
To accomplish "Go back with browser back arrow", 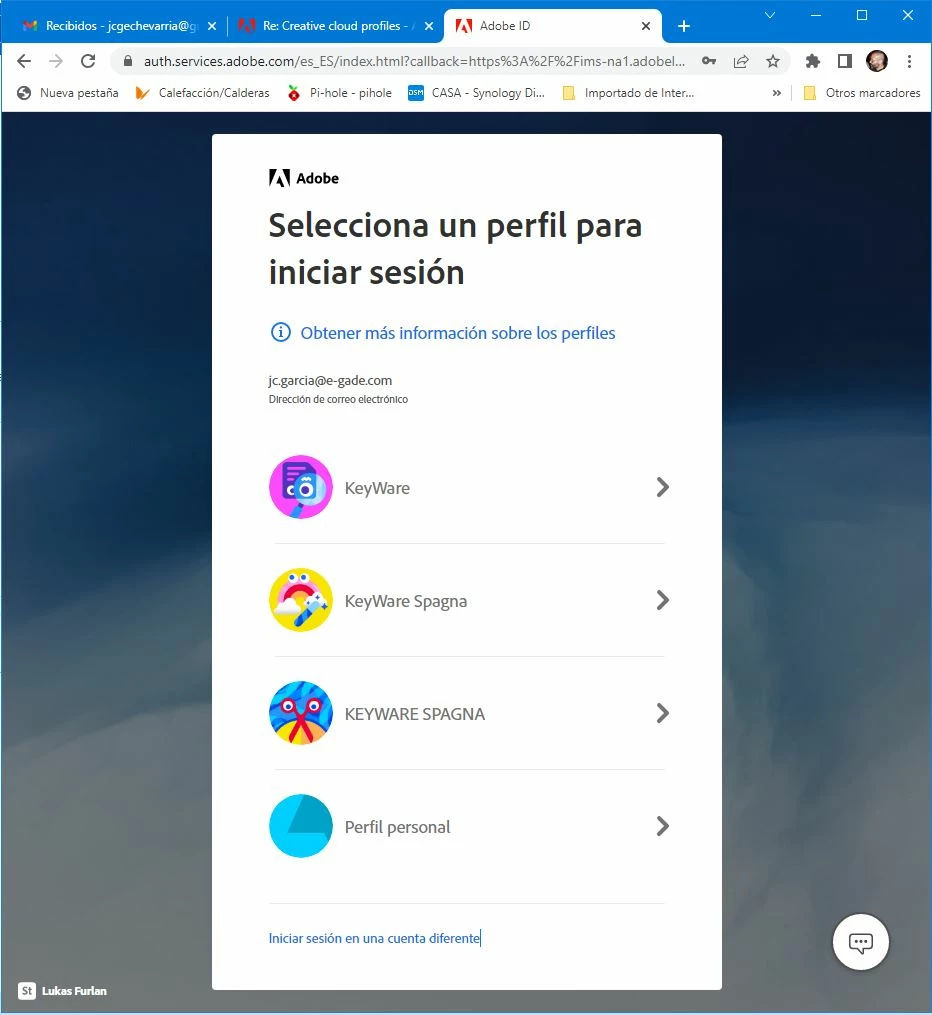I will pos(24,61).
